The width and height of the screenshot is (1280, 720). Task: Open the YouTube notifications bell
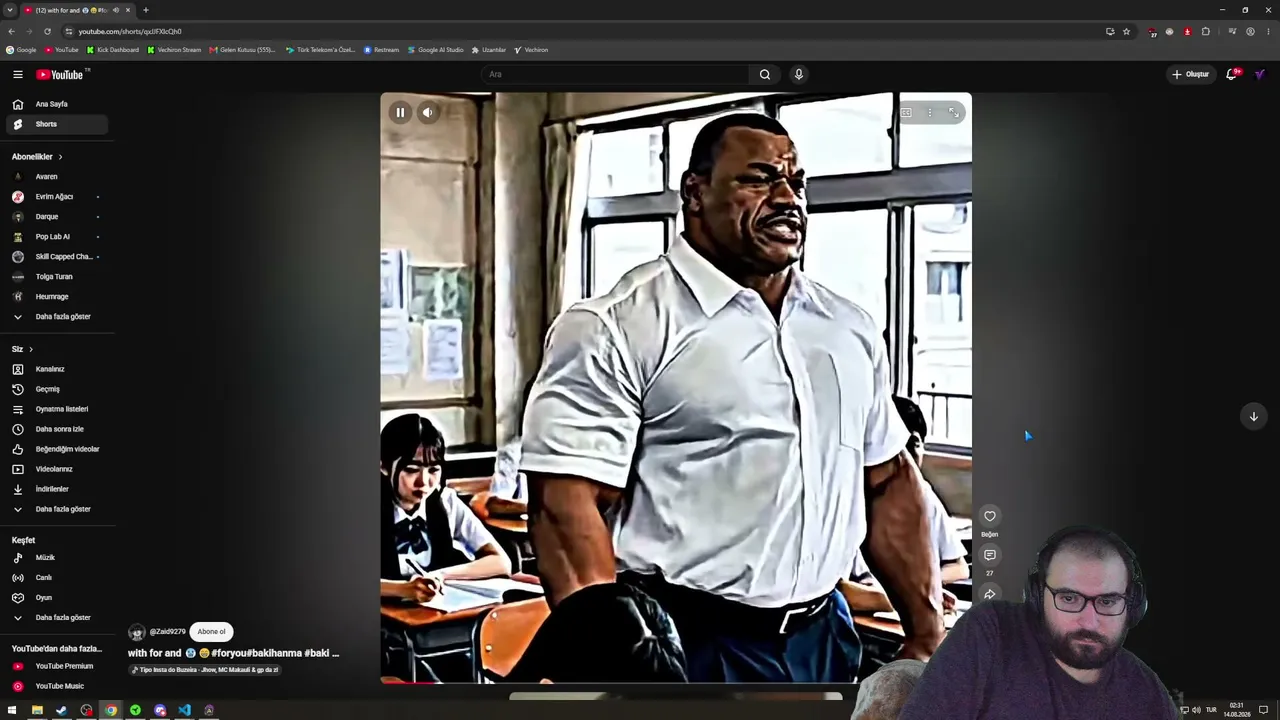pyautogui.click(x=1232, y=74)
